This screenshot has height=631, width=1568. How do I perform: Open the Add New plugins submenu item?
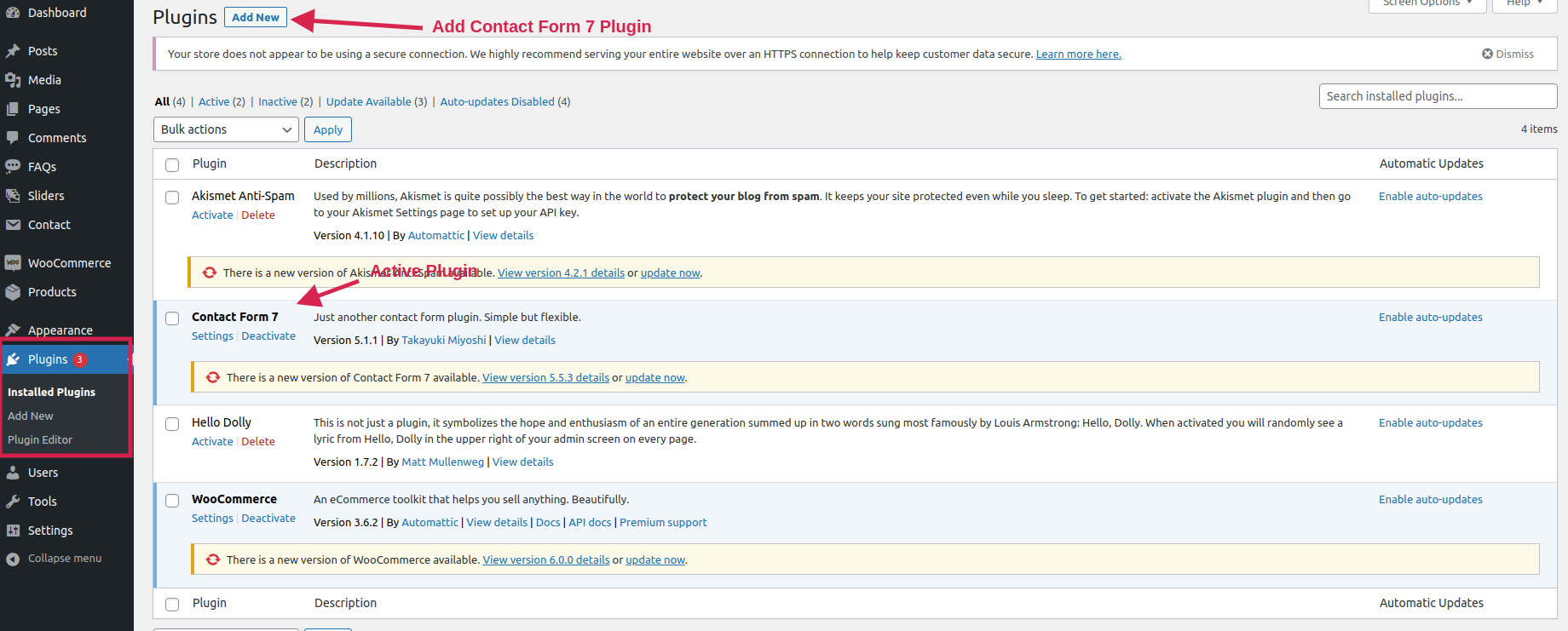tap(31, 416)
